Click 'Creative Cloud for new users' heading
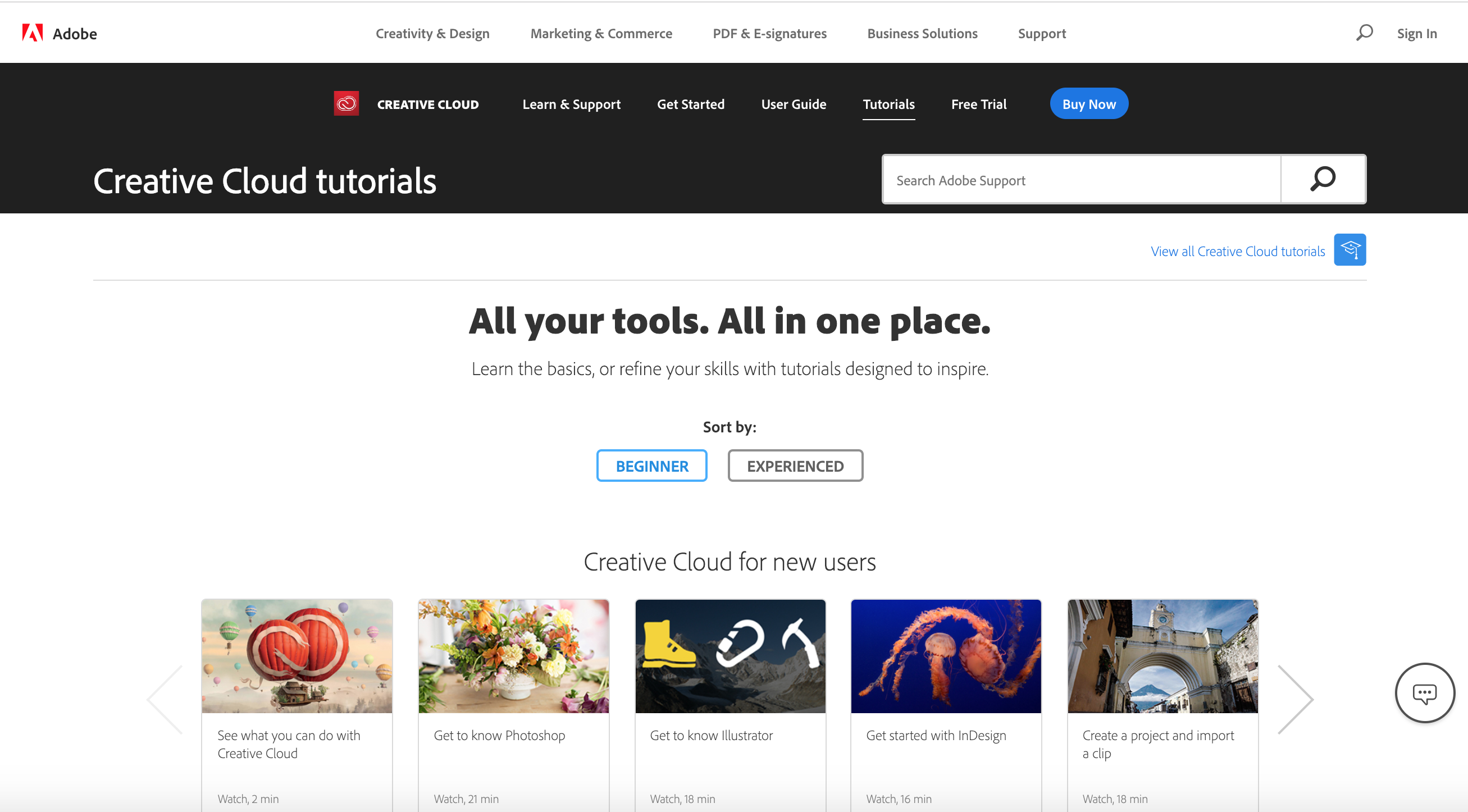 (x=730, y=562)
